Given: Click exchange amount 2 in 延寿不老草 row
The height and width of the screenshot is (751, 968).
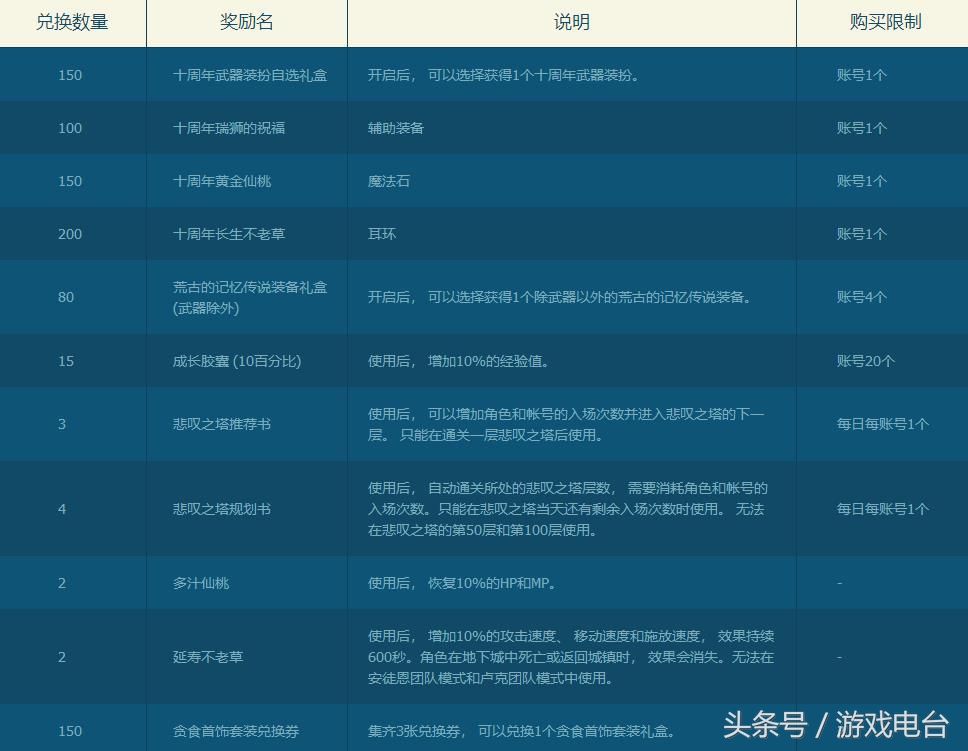Looking at the screenshot, I should [x=62, y=657].
